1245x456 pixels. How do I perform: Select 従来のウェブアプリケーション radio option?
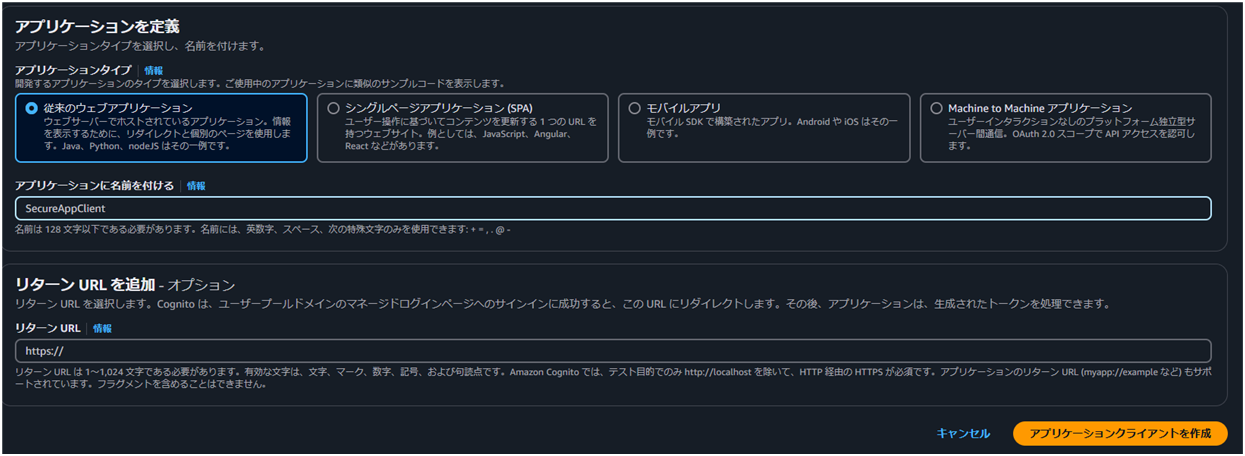(x=32, y=108)
